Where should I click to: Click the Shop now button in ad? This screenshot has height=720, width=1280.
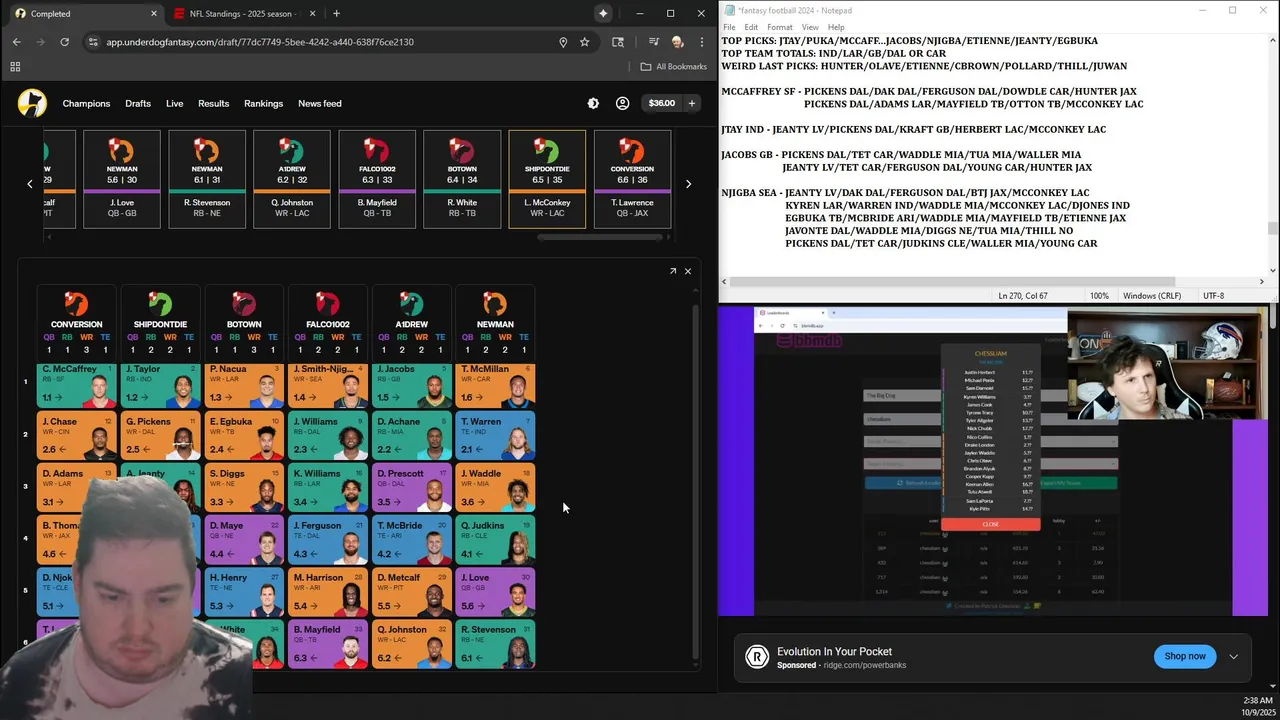[1185, 657]
